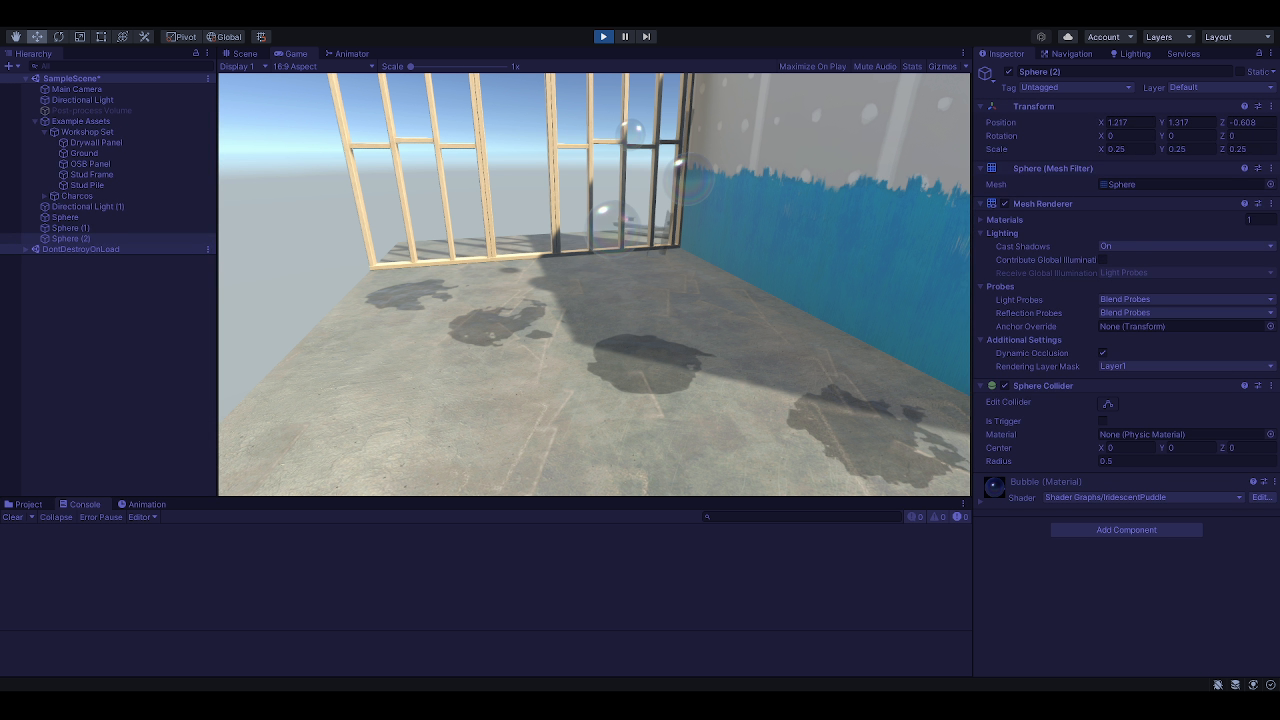Image resolution: width=1280 pixels, height=720 pixels.
Task: Open Physic Material object picker
Action: coord(1271,434)
